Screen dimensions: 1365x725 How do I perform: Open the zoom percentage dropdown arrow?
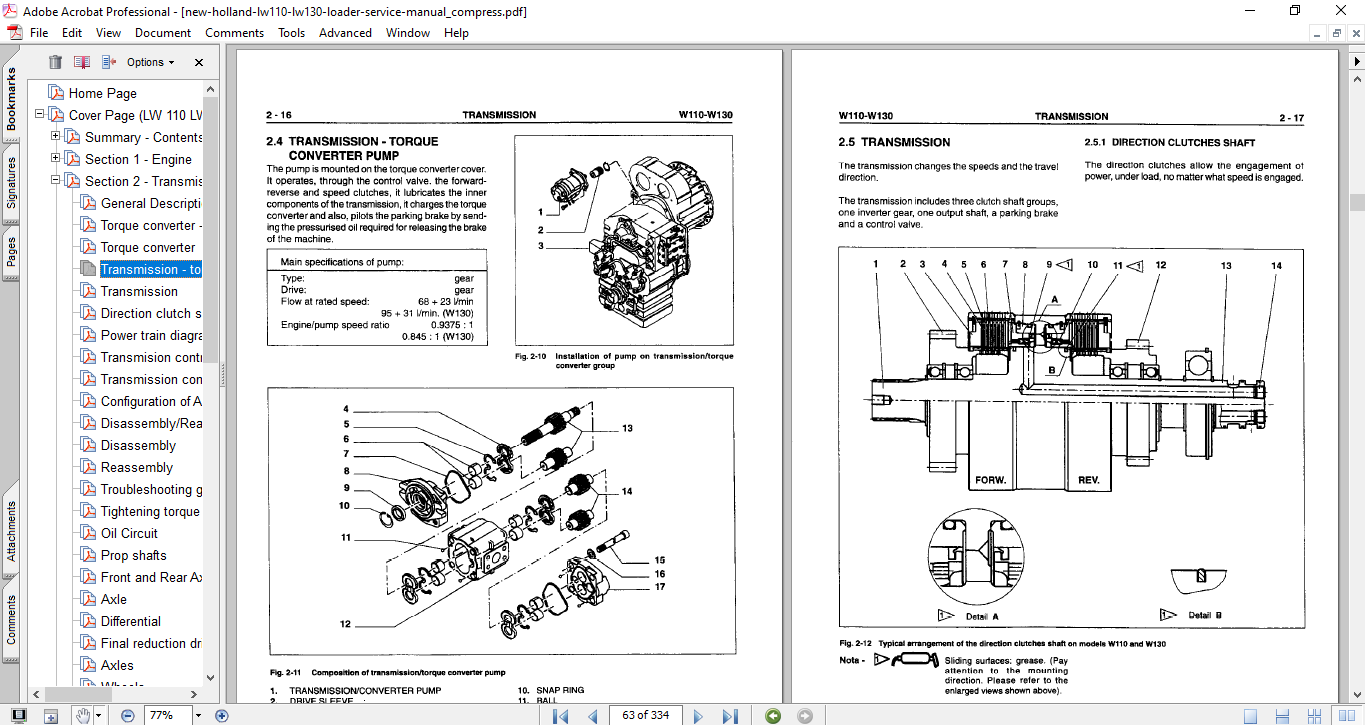tap(198, 715)
